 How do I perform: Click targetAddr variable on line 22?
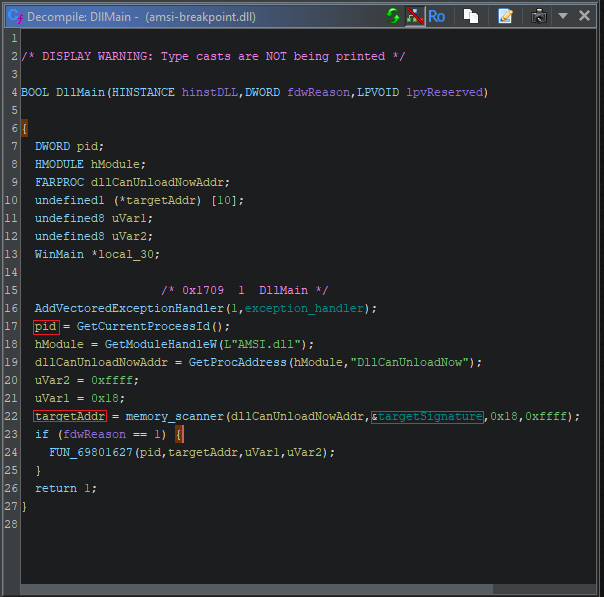click(x=70, y=416)
